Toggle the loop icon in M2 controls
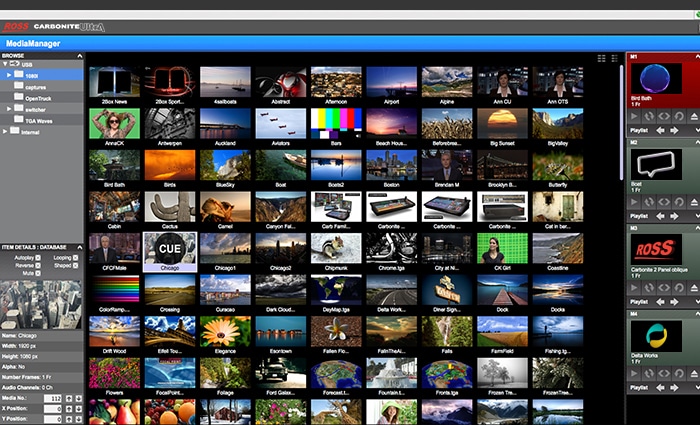 point(649,202)
